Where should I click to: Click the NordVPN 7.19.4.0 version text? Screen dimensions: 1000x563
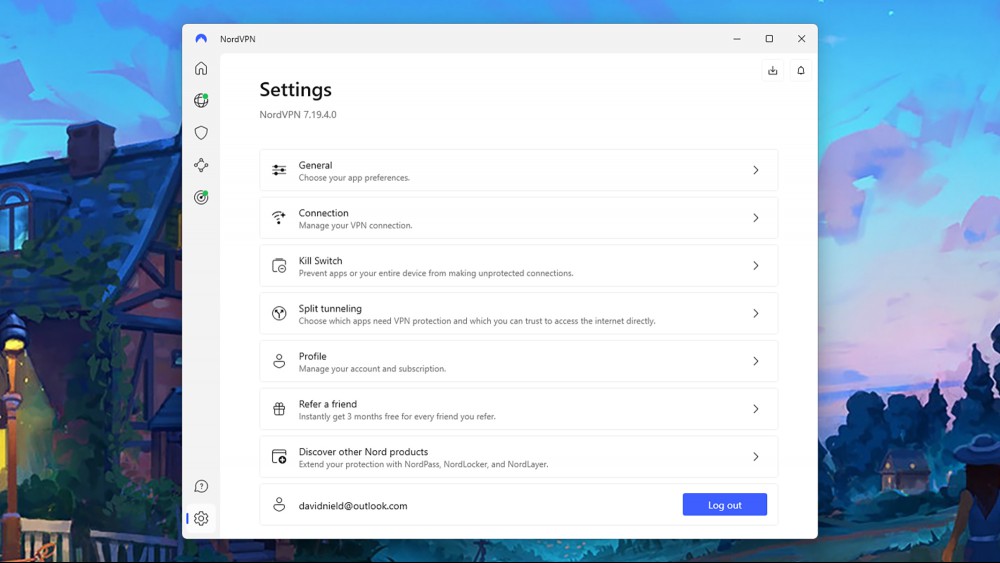pyautogui.click(x=298, y=115)
